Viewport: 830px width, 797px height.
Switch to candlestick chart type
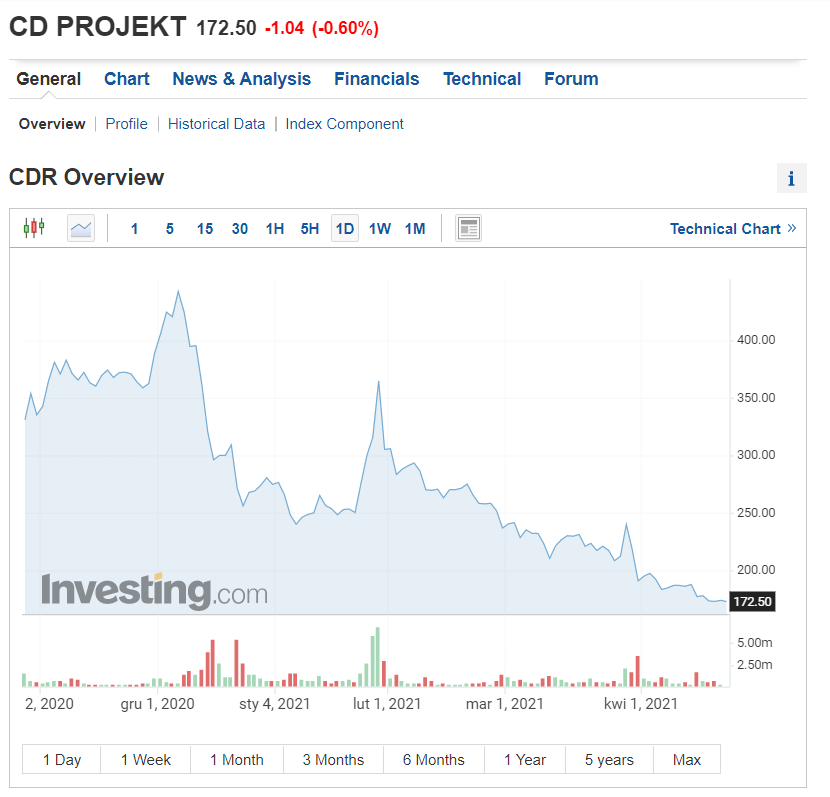point(34,228)
